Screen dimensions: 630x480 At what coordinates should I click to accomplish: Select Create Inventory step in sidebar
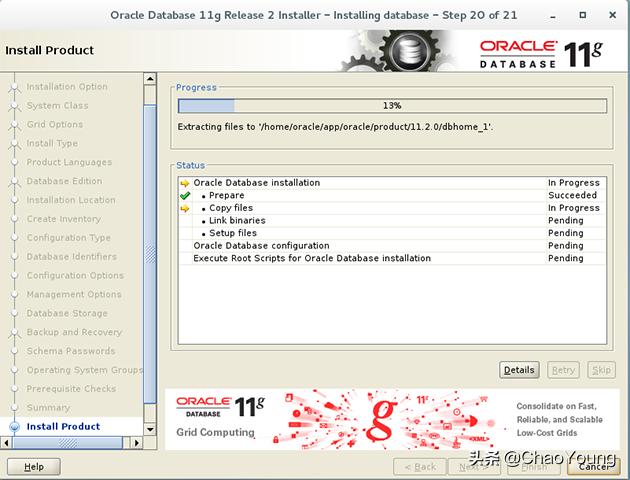click(64, 219)
